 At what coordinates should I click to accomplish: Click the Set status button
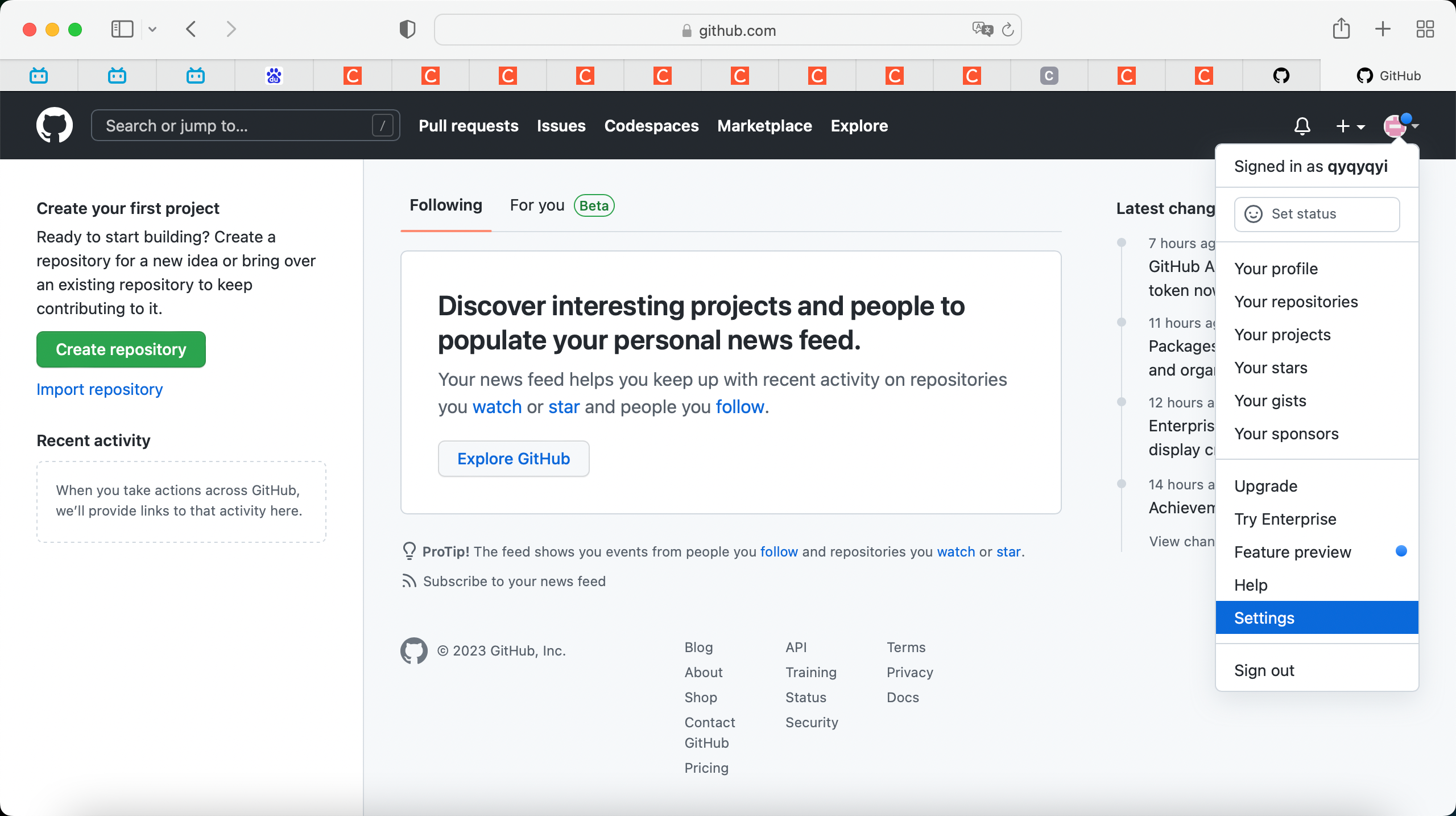point(1316,214)
